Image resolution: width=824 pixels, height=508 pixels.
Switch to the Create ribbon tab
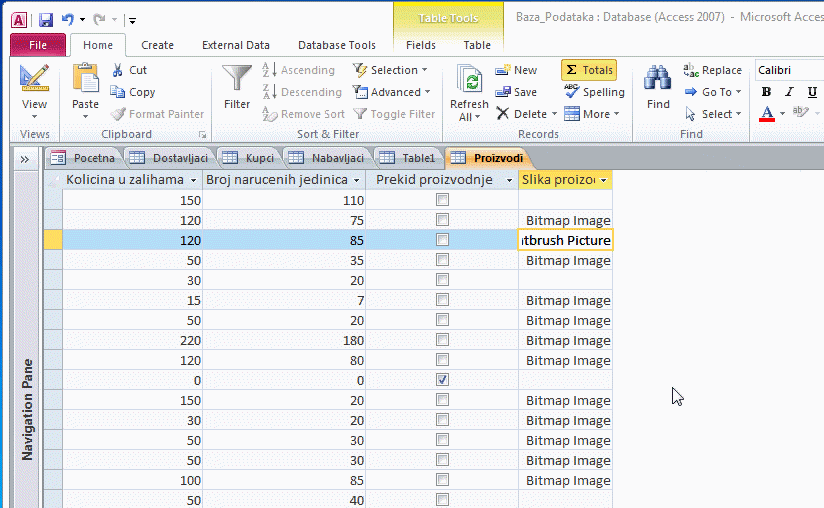(x=157, y=45)
